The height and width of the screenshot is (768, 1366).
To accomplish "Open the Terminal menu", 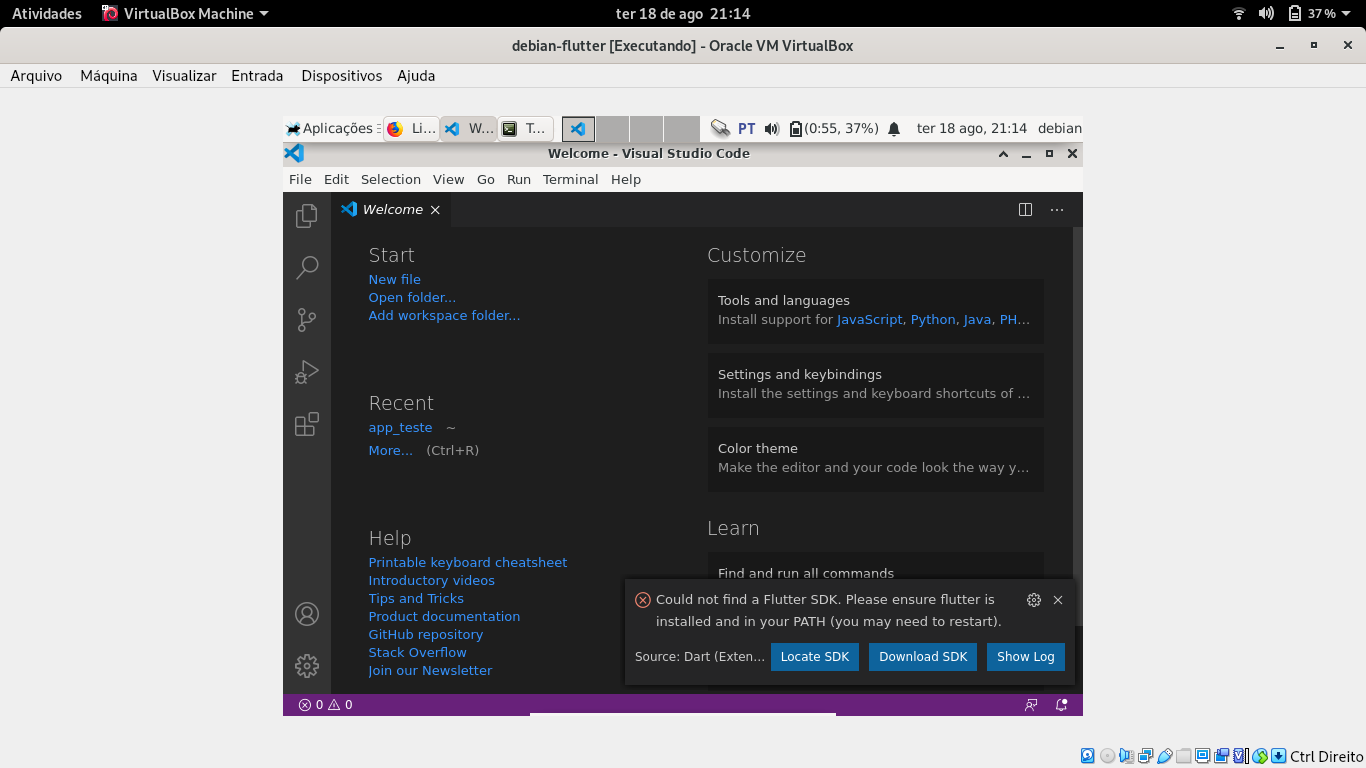I will (x=570, y=180).
